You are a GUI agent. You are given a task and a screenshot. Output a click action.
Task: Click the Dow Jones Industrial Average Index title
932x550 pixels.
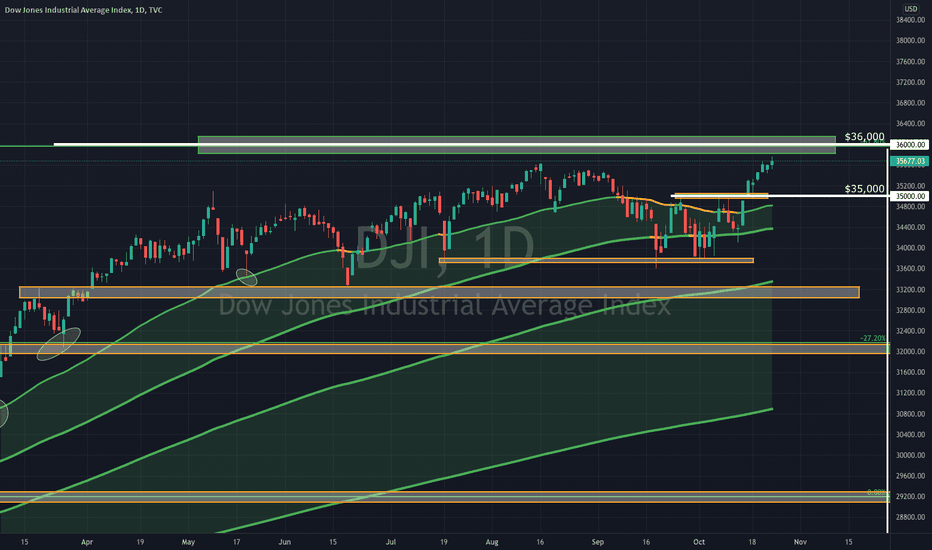(x=83, y=10)
